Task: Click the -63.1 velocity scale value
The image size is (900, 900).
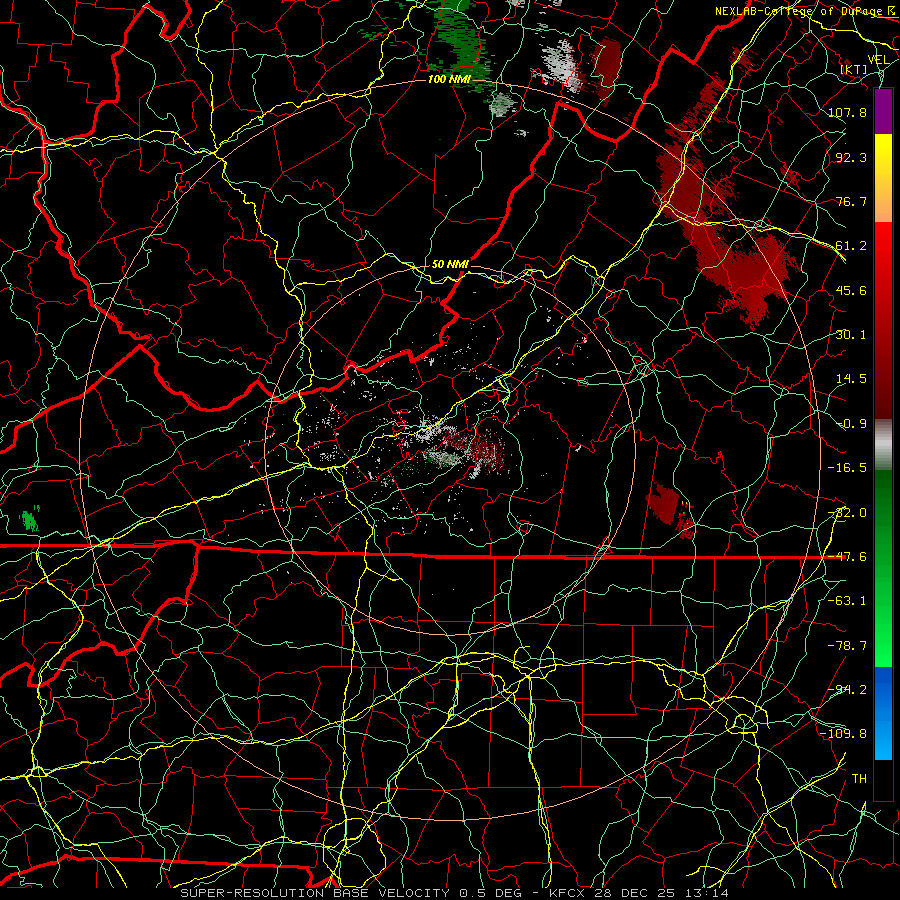Action: click(847, 601)
